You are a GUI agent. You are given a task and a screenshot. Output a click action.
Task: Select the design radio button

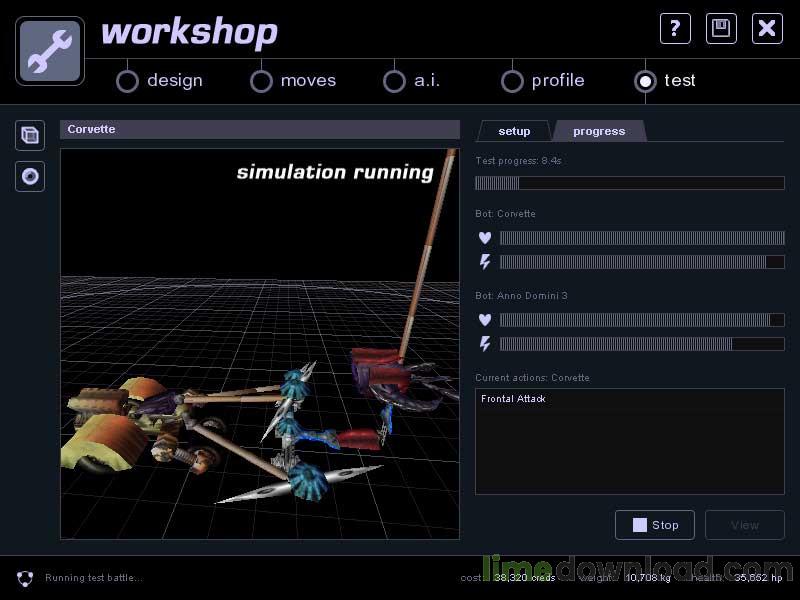[x=128, y=81]
